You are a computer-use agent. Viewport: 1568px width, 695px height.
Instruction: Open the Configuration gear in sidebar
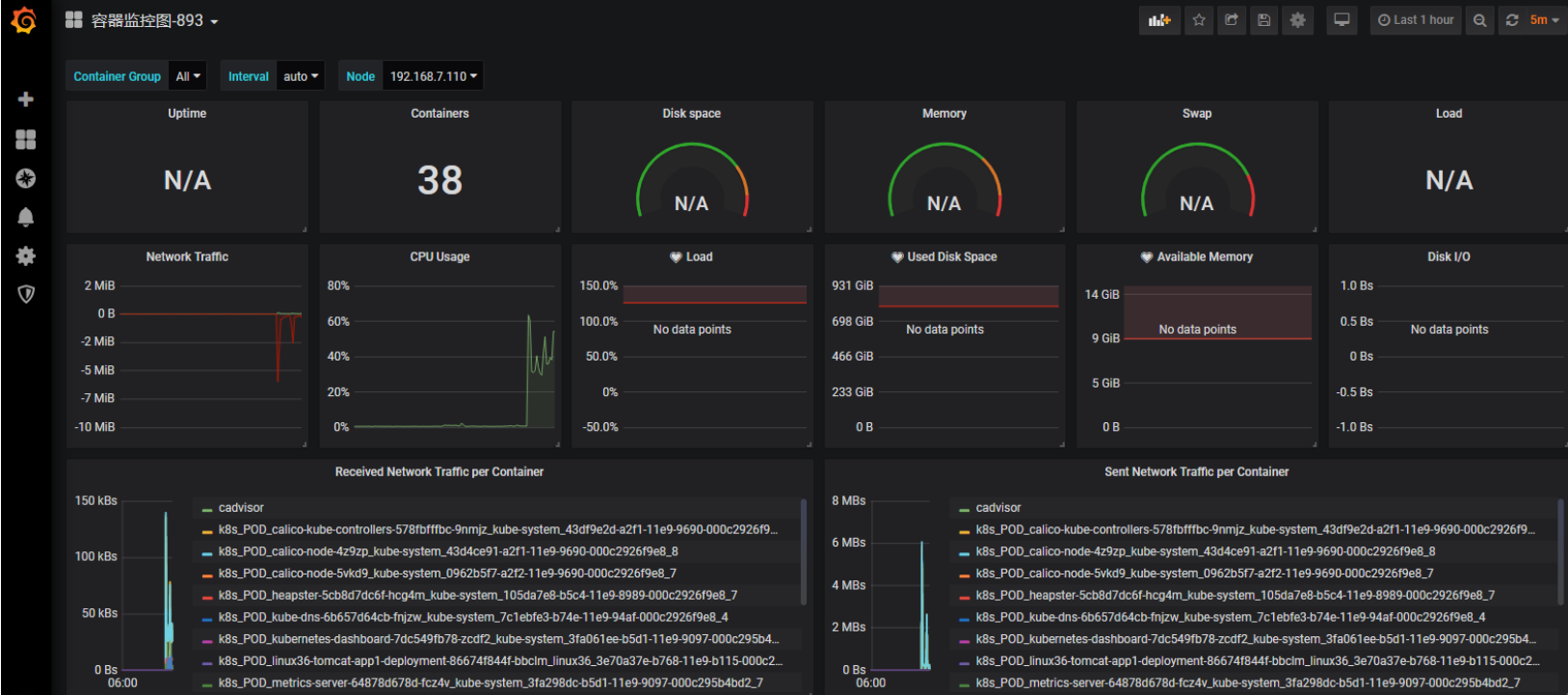pos(26,255)
